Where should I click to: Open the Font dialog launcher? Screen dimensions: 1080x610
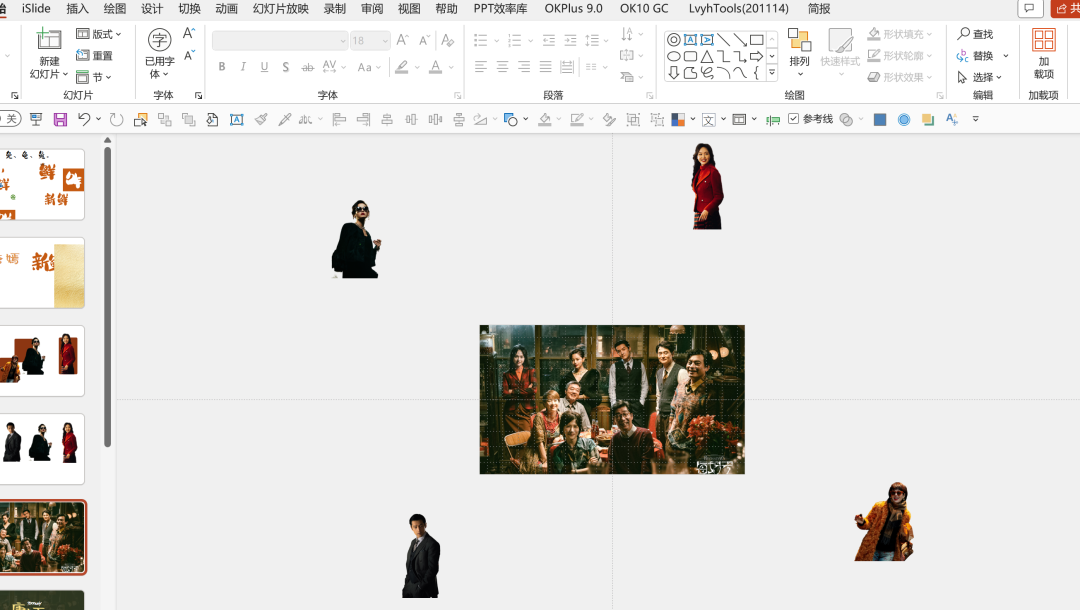pos(457,96)
